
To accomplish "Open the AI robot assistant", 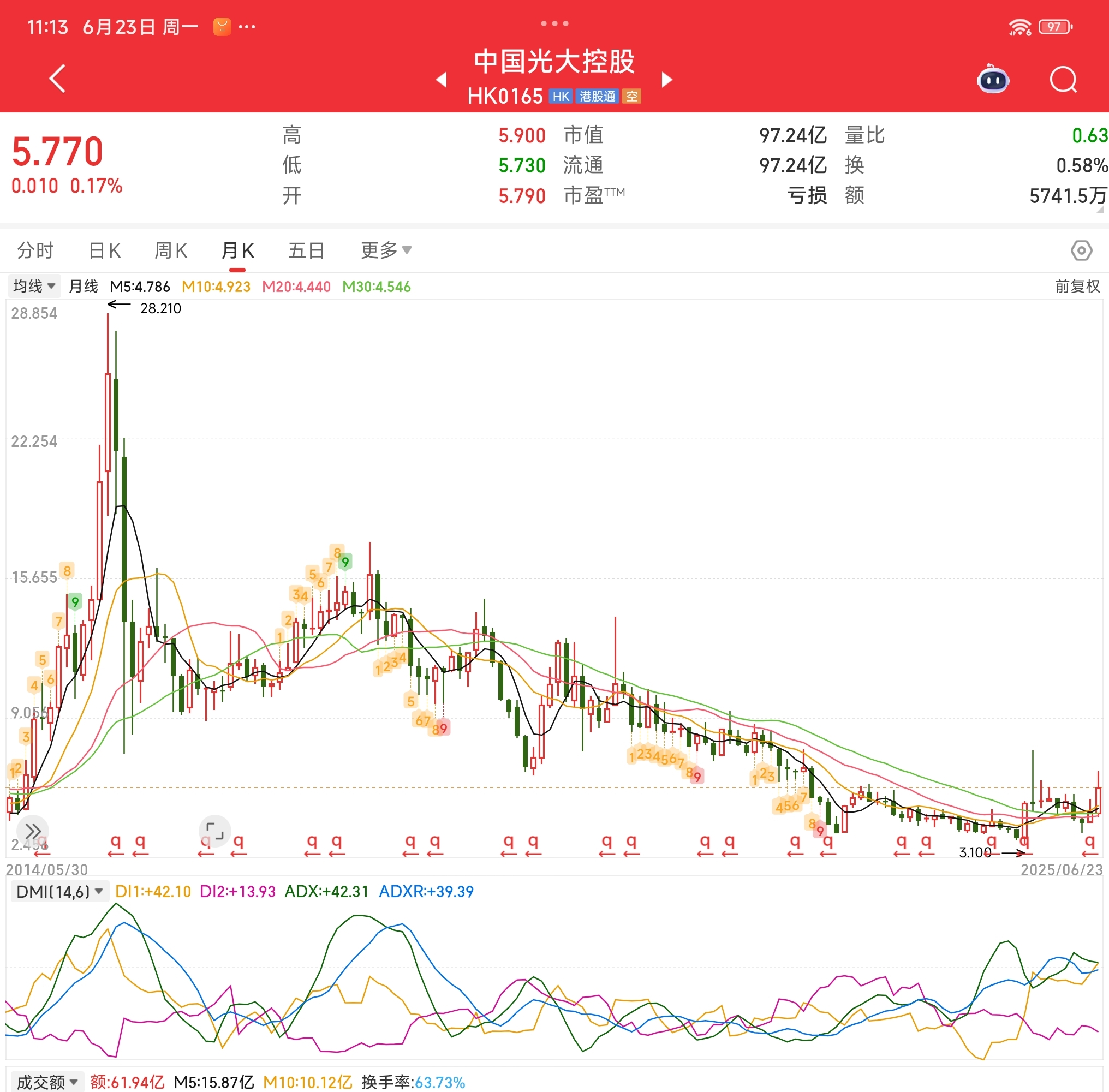I will click(993, 79).
